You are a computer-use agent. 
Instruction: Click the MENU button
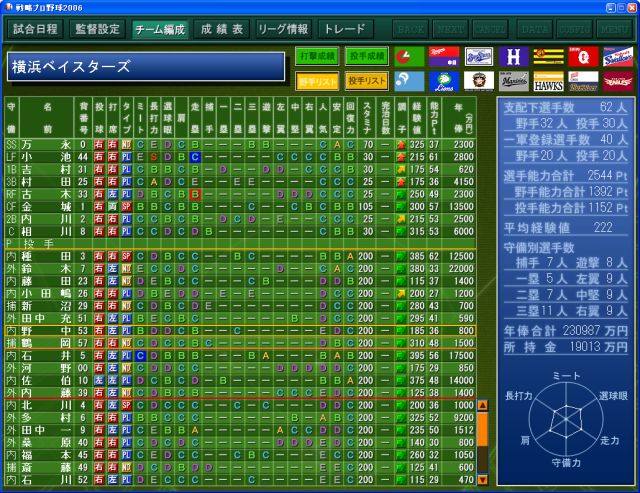(614, 29)
